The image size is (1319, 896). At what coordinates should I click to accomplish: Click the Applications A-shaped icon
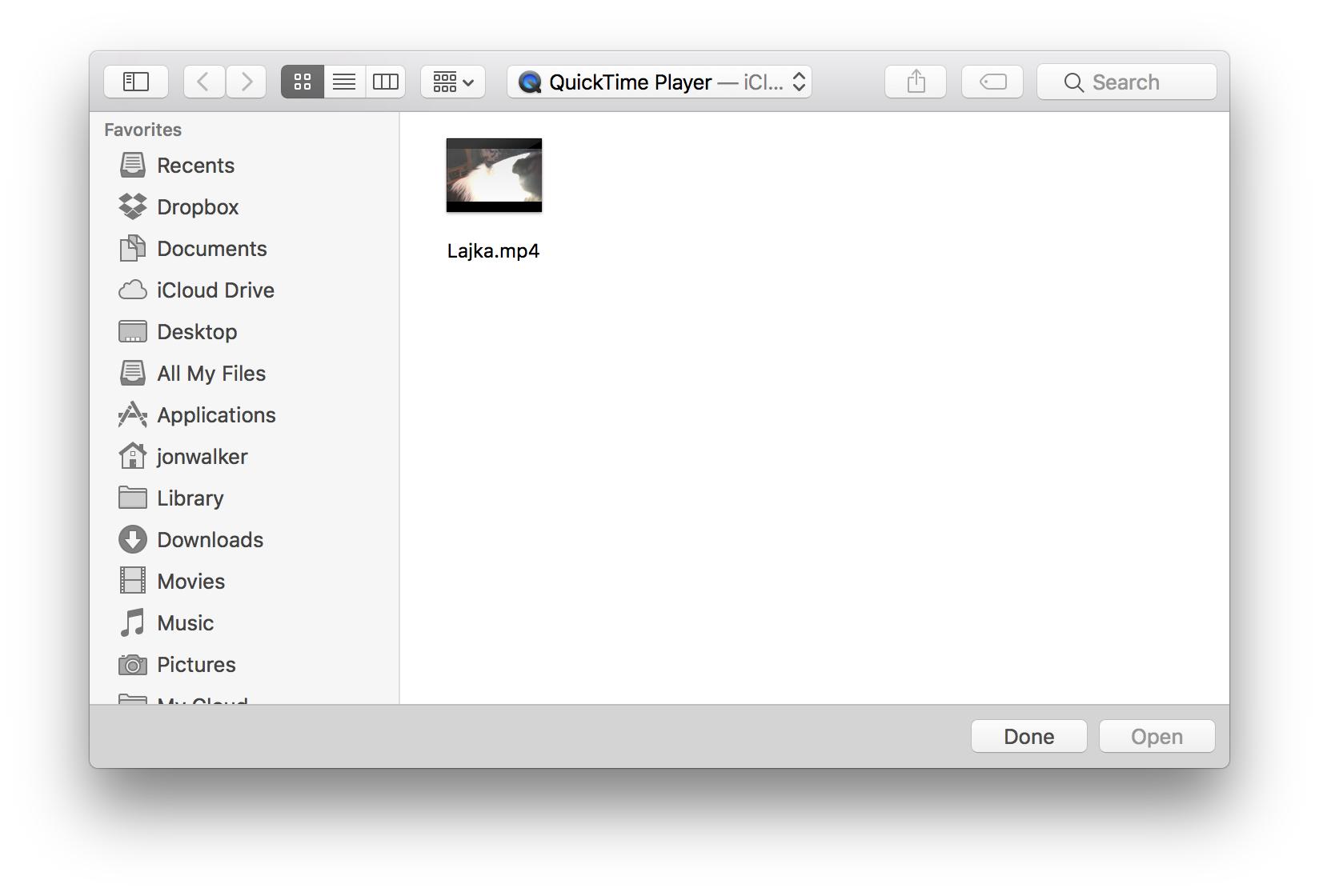tap(133, 414)
